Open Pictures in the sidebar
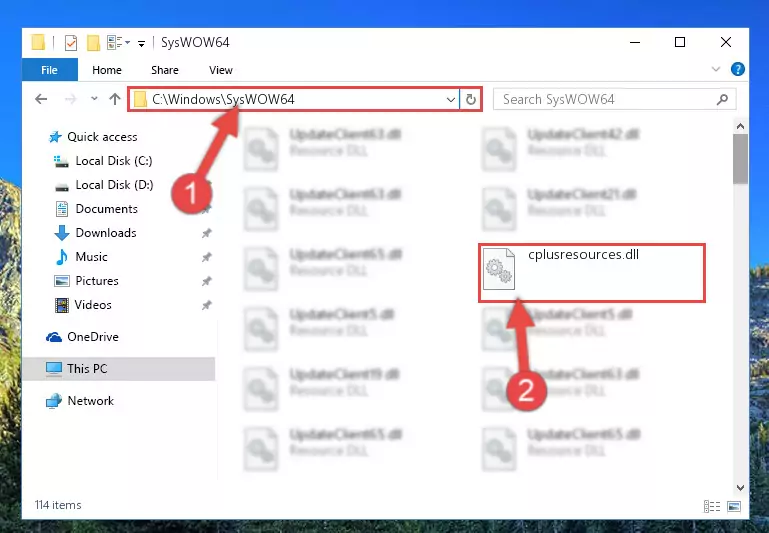This screenshot has width=769, height=533. [x=97, y=281]
